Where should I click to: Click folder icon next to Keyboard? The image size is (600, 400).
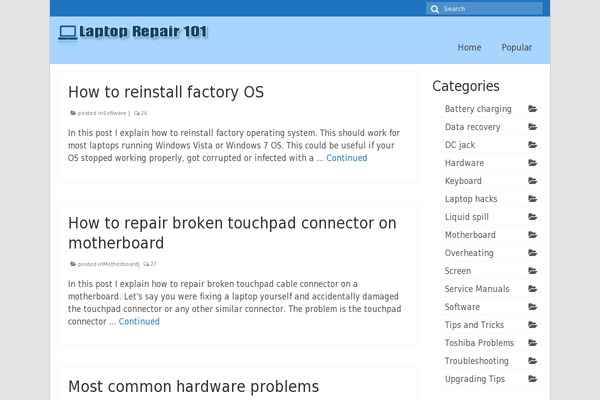point(533,181)
